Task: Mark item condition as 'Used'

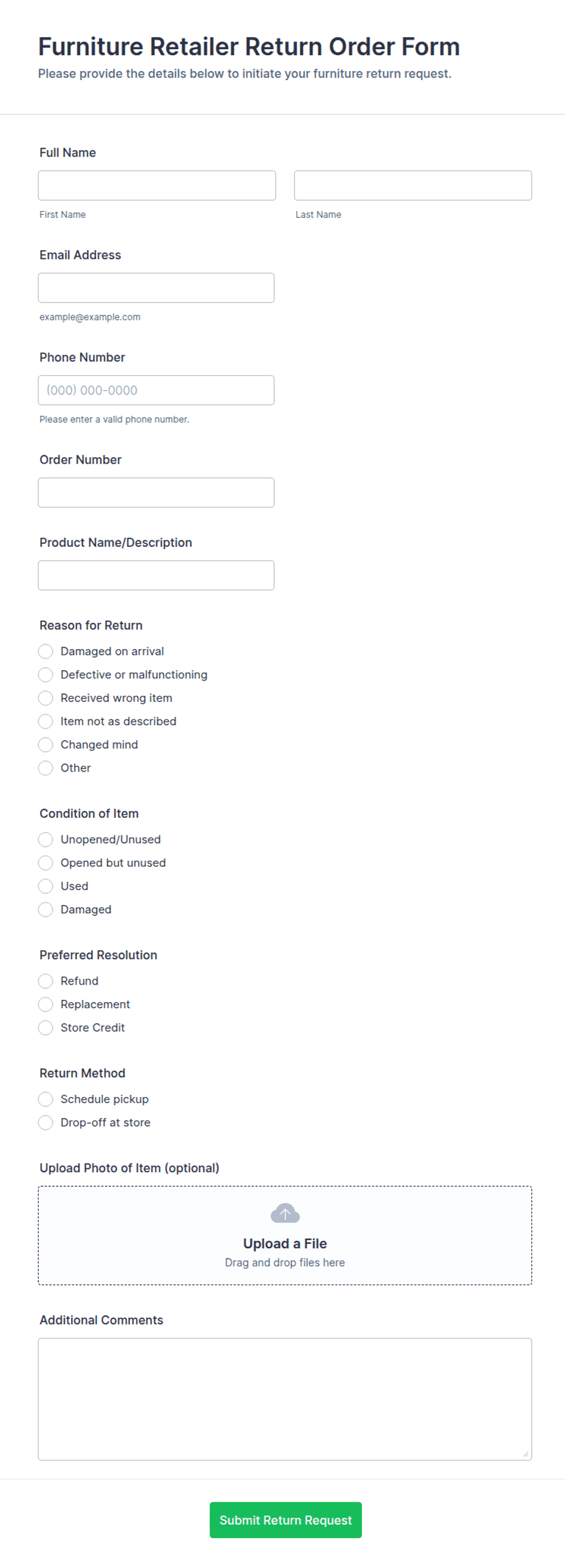Action: pyautogui.click(x=46, y=886)
